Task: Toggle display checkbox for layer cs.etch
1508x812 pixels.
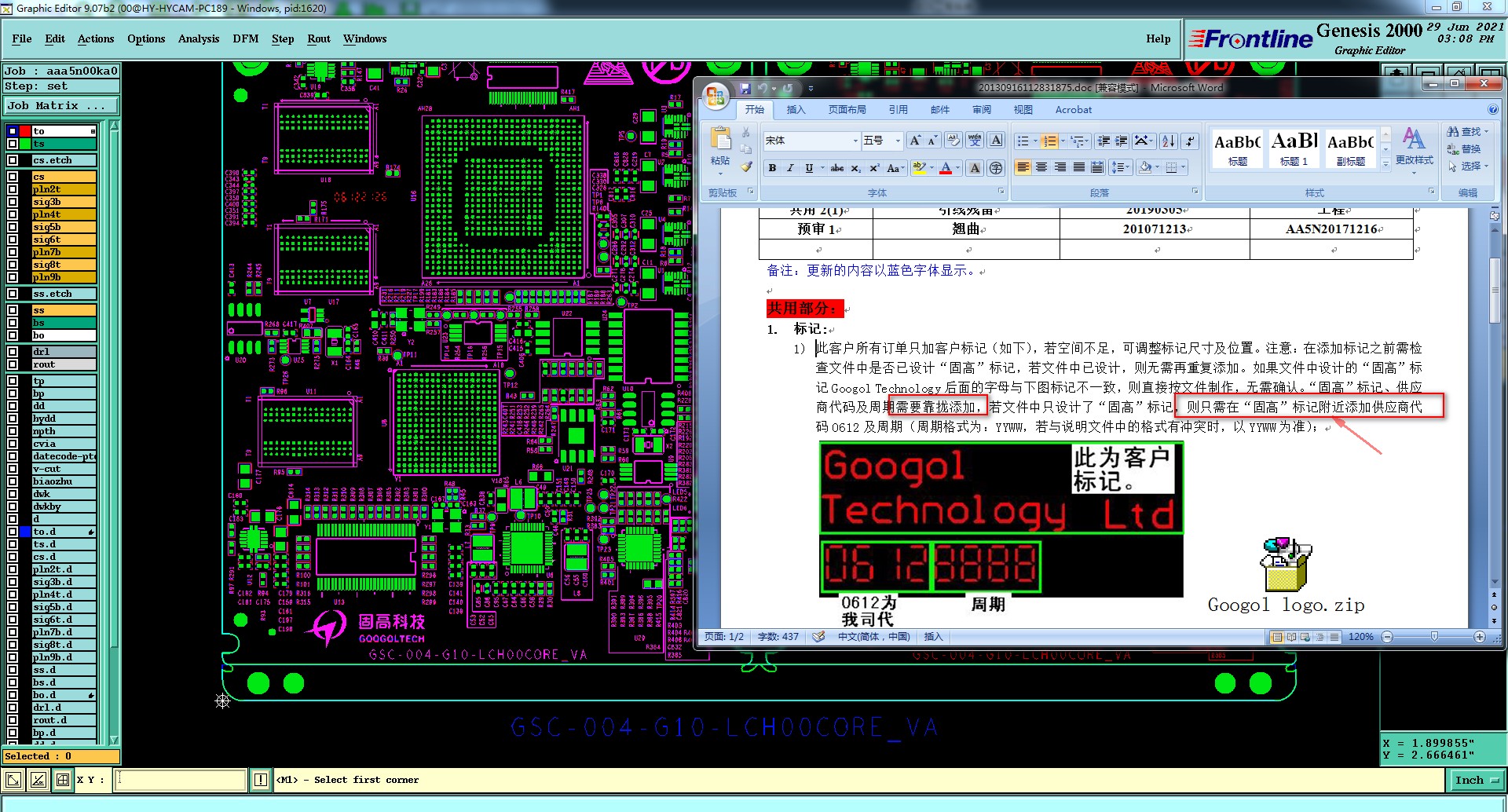Action: click(x=13, y=160)
